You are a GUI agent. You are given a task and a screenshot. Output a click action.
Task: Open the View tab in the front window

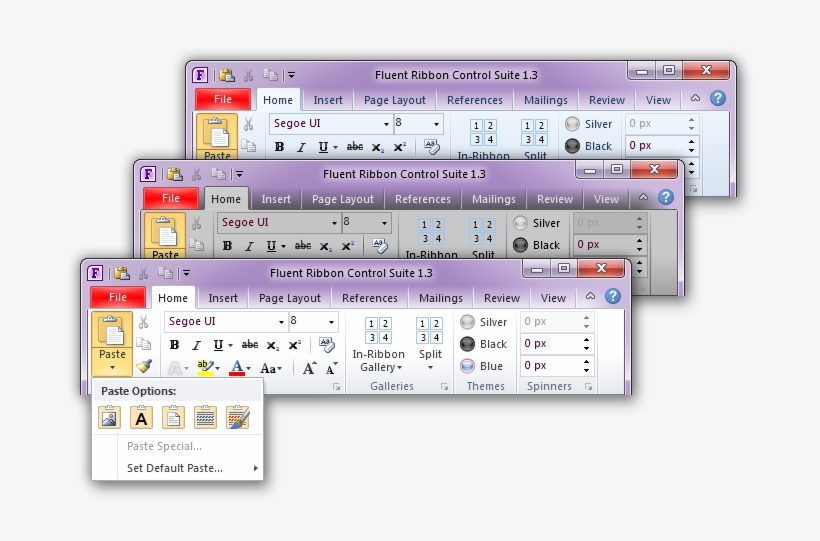[x=553, y=298]
